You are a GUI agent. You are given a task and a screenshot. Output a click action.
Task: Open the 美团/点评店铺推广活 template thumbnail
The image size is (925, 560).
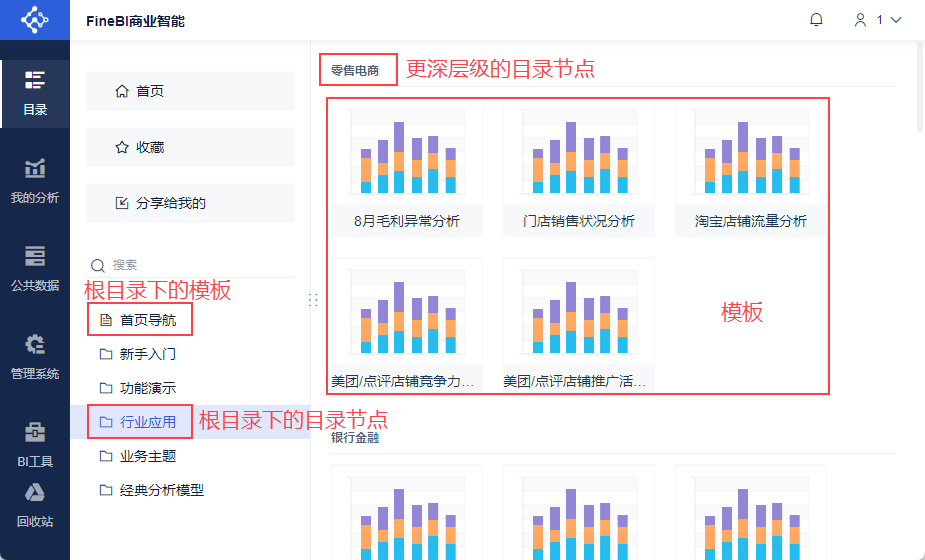[579, 325]
